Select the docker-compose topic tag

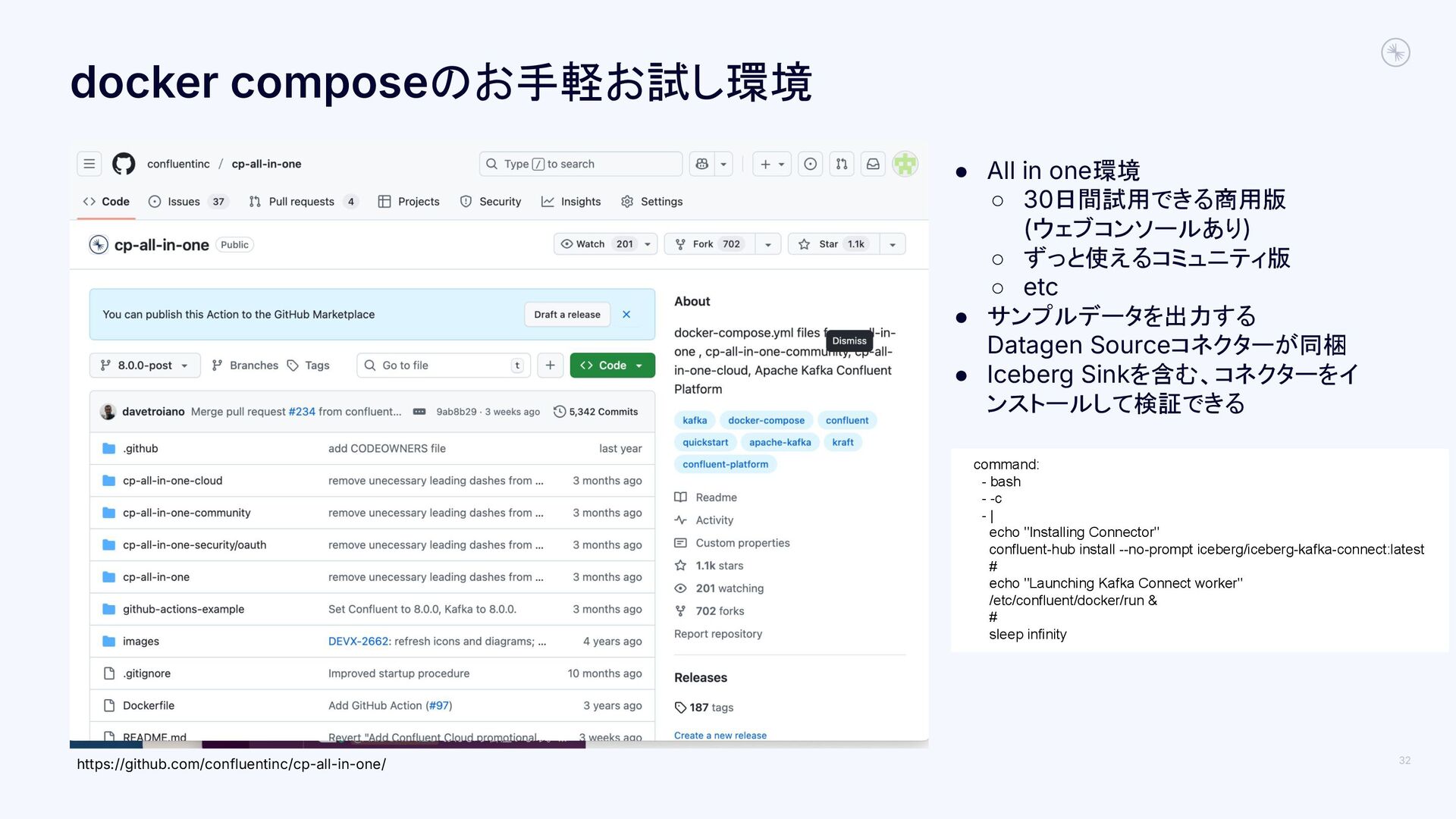(767, 420)
